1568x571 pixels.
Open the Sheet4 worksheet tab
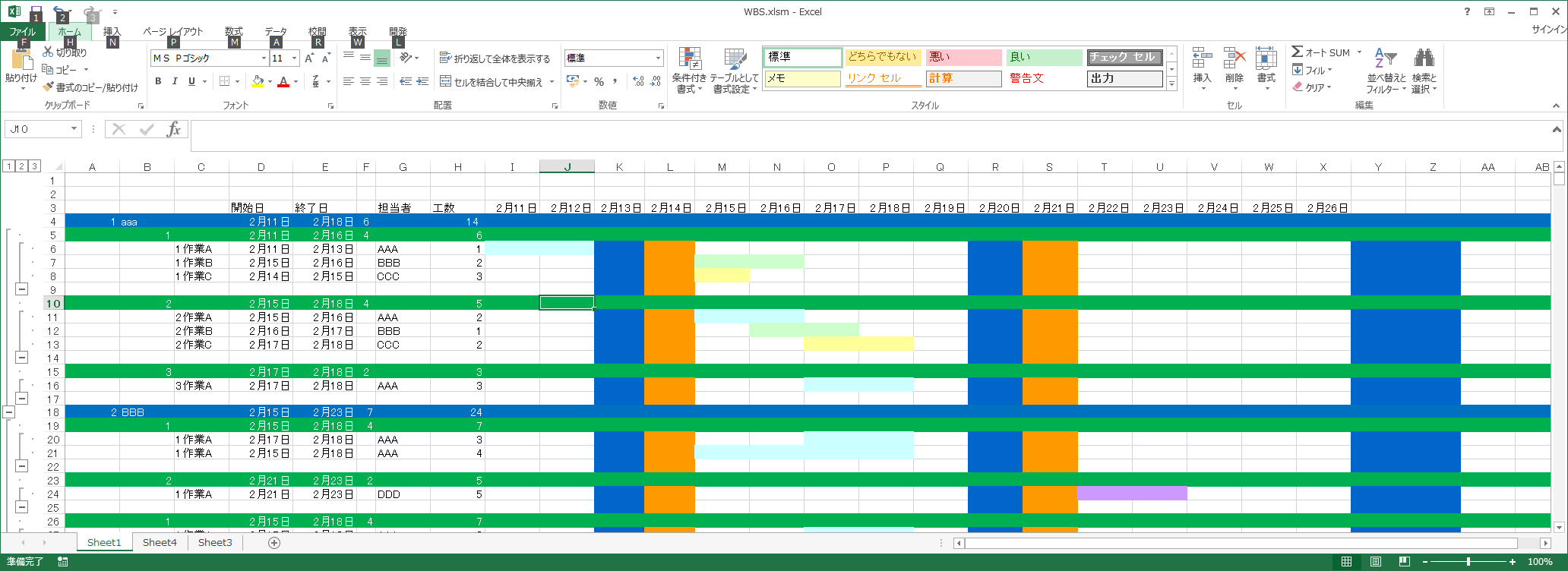(x=160, y=542)
